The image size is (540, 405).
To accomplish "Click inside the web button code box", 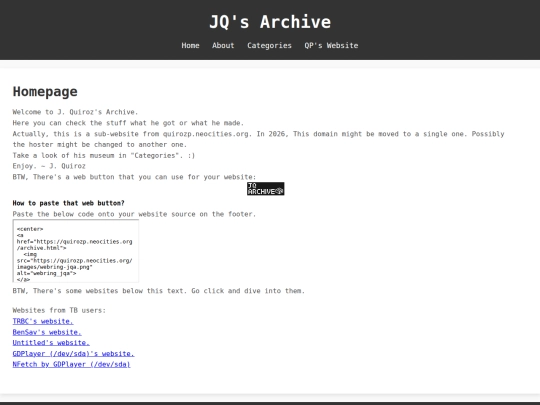I will coord(76,251).
